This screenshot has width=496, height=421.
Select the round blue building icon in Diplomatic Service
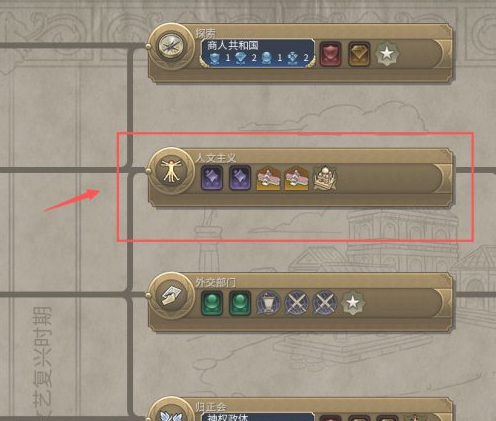tap(268, 303)
